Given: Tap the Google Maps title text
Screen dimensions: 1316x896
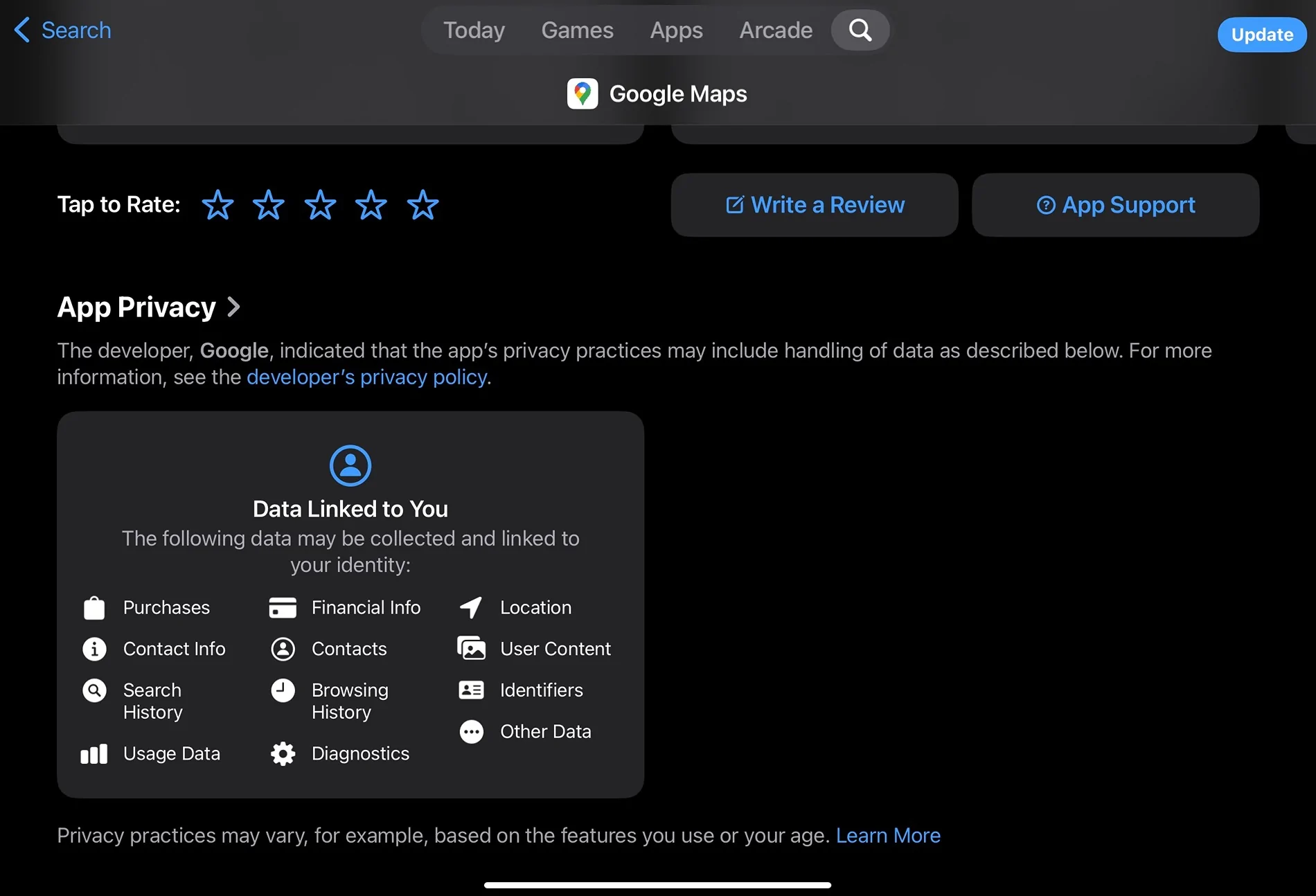Looking at the screenshot, I should 678,94.
